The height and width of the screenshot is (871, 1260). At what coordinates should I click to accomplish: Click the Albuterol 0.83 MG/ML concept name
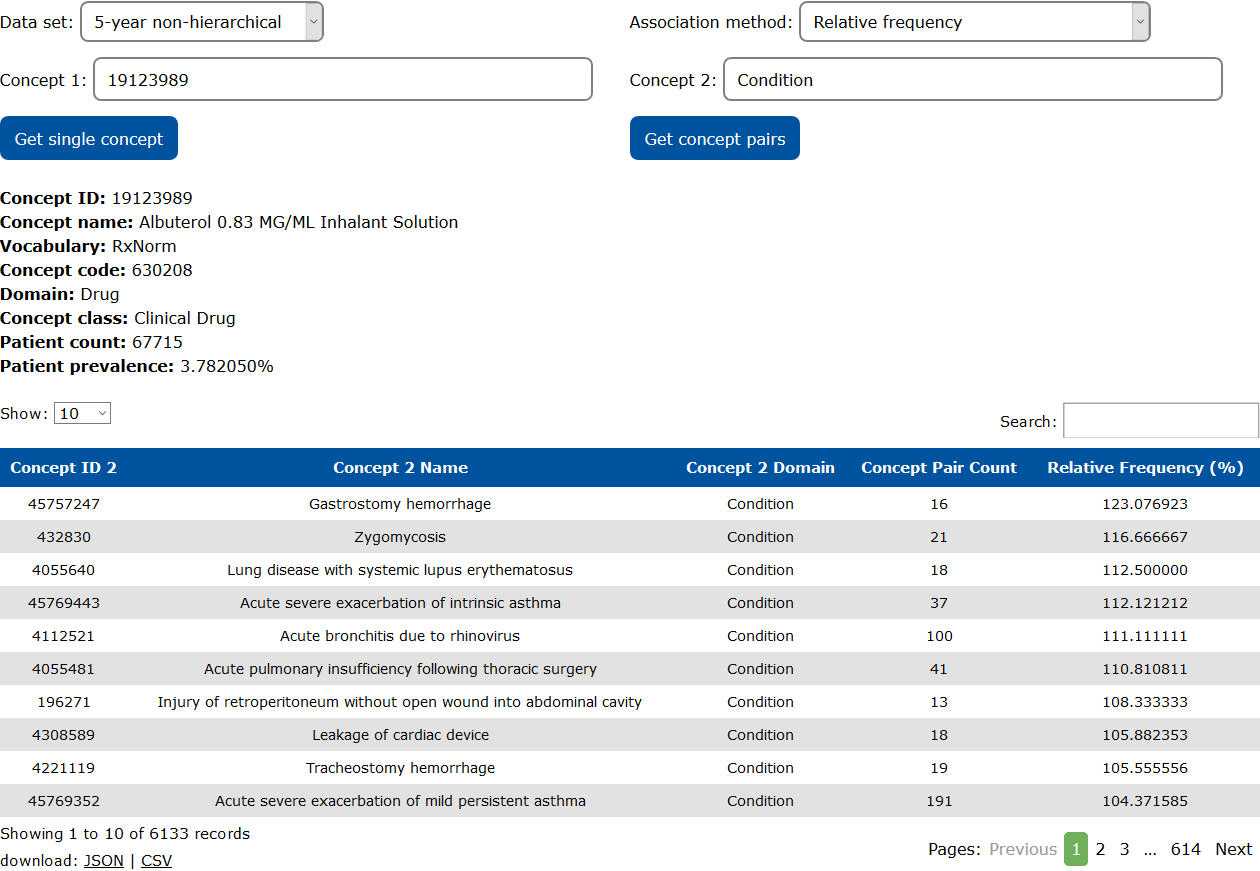coord(299,222)
